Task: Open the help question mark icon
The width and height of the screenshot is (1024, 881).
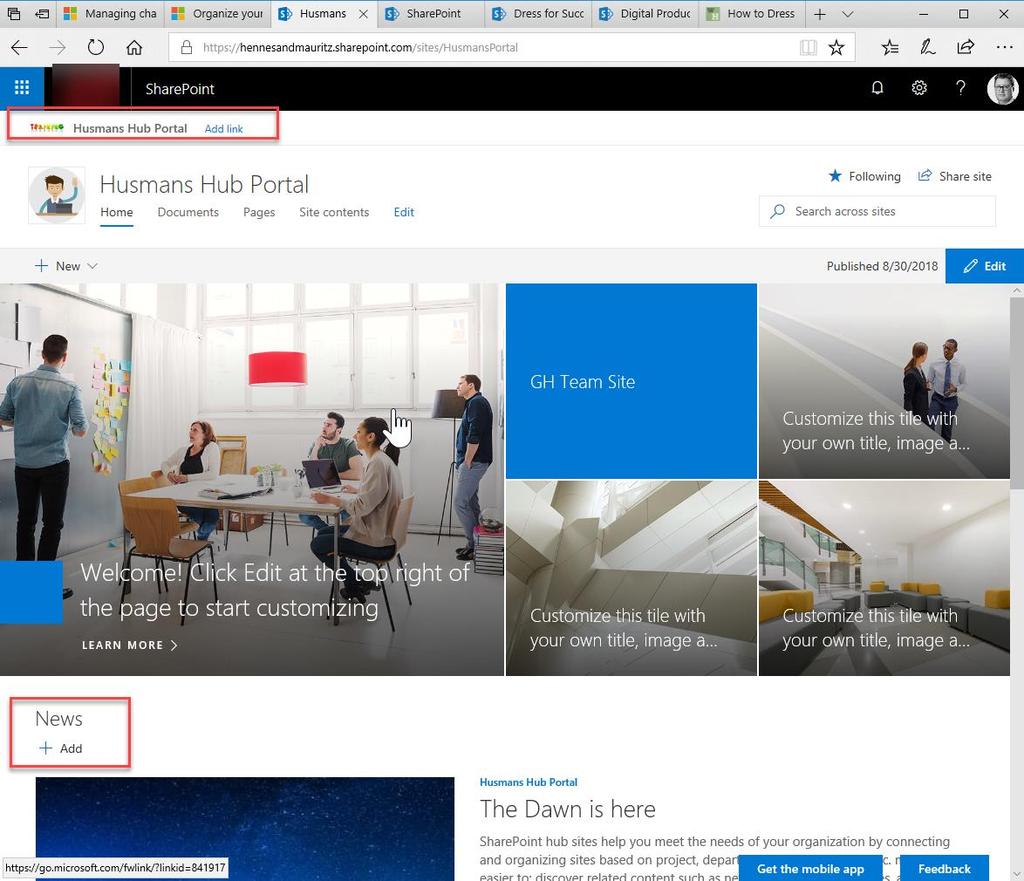Action: click(960, 88)
